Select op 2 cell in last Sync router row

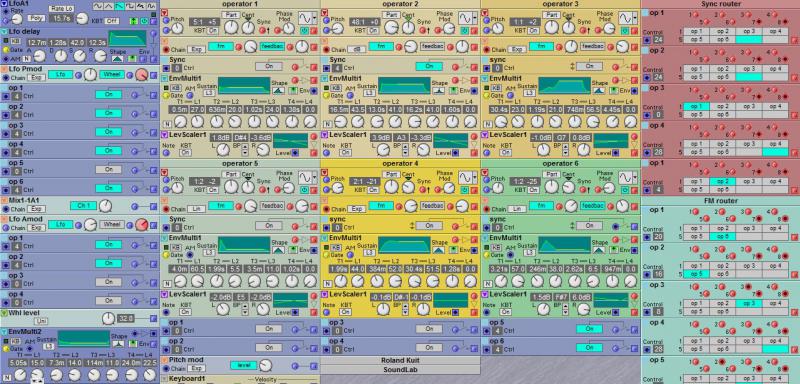point(722,181)
